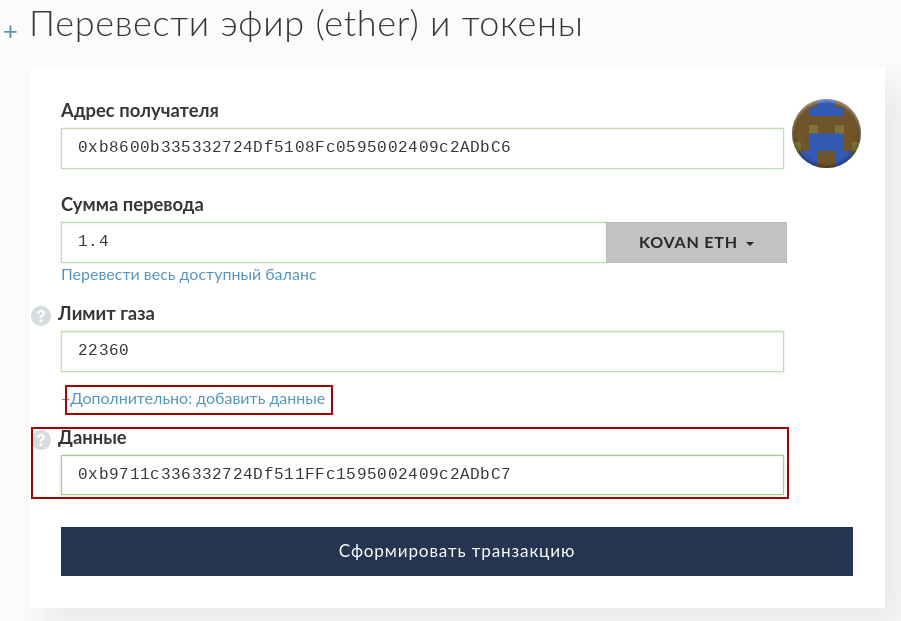Focus the Адрес получателя address field

(x=421, y=148)
